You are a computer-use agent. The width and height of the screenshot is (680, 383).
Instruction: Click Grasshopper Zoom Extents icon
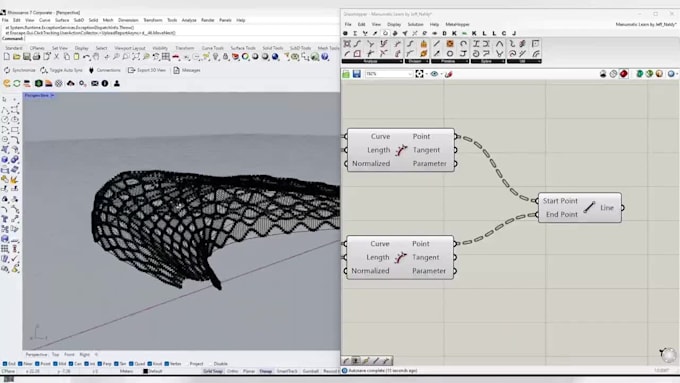point(419,74)
